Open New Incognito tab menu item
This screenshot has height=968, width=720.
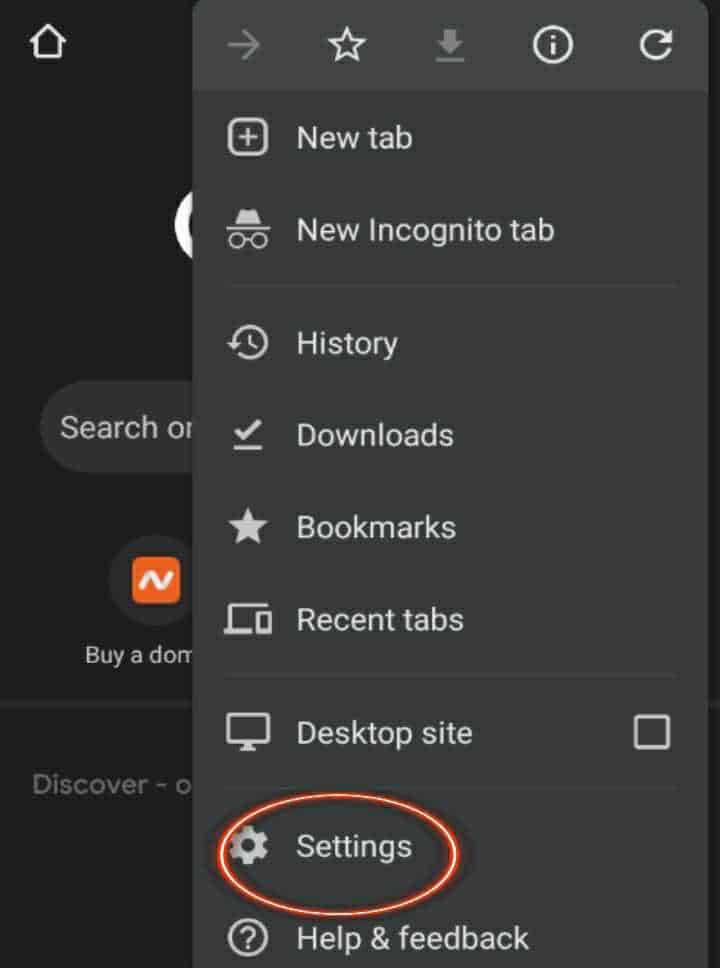425,230
